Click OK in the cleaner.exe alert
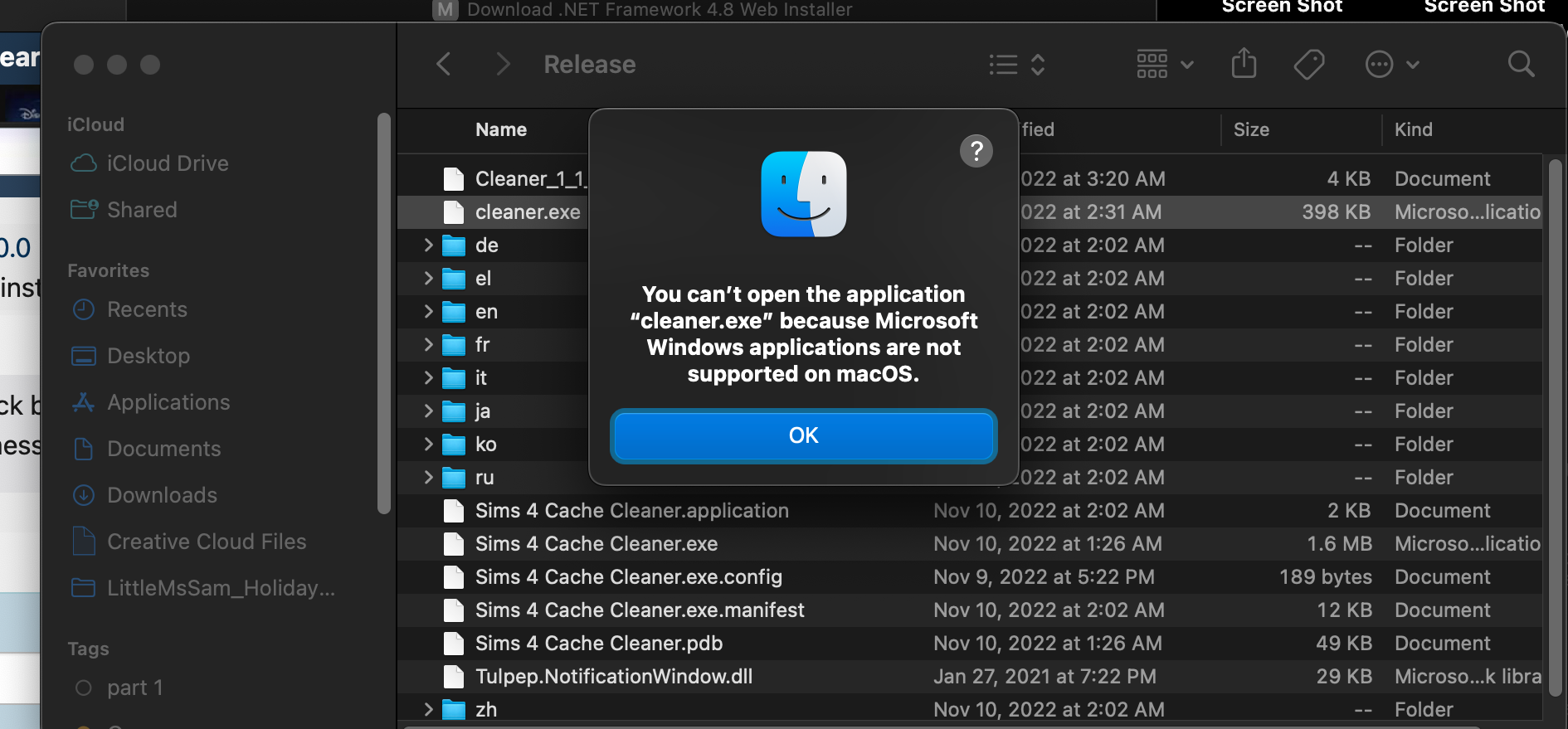1568x729 pixels. 803,435
